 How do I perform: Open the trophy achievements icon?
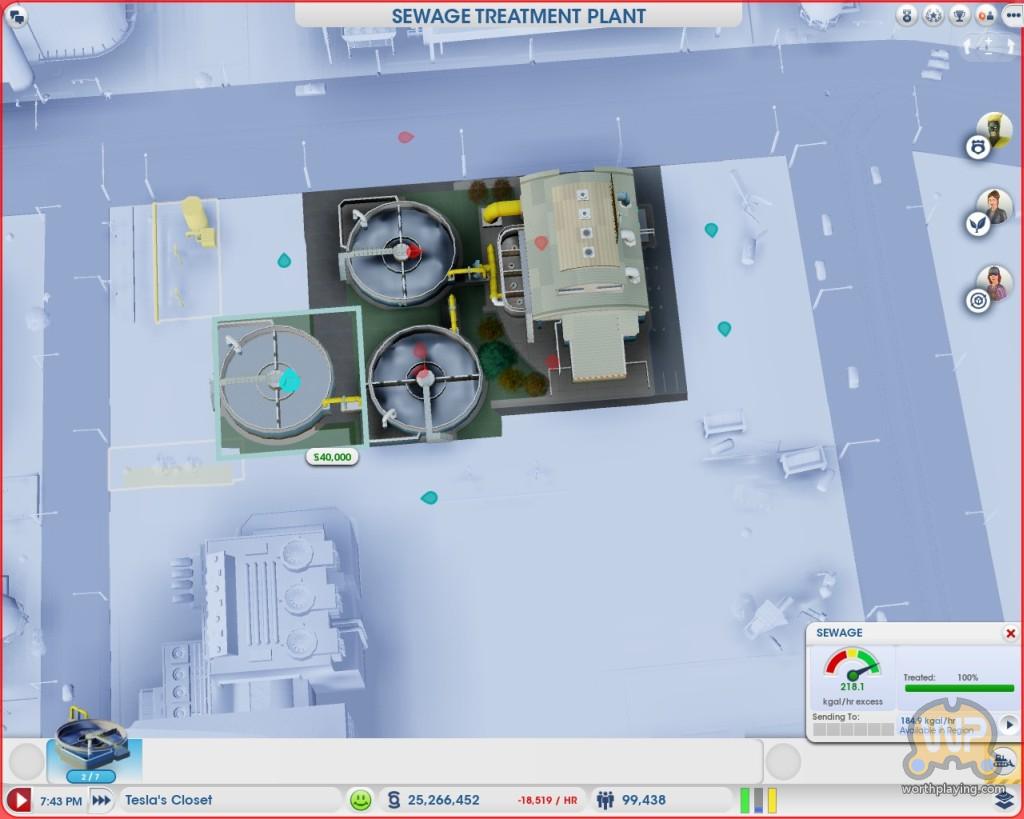[x=957, y=15]
